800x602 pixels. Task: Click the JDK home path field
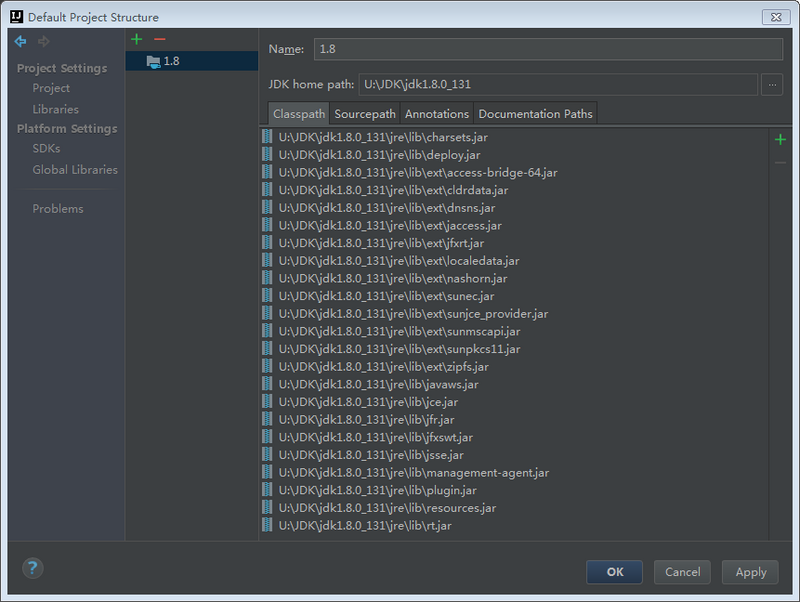pyautogui.click(x=558, y=85)
